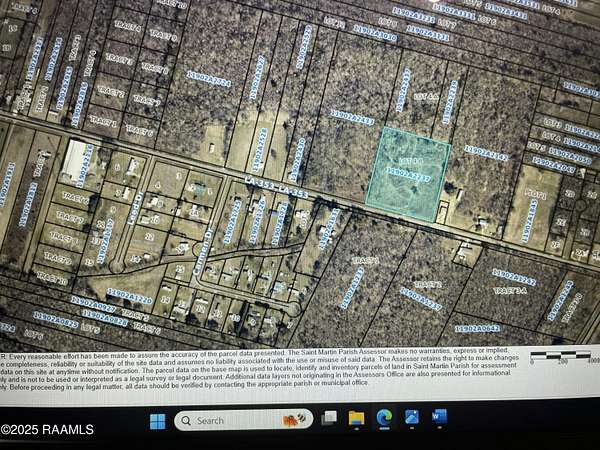The image size is (600, 450).
Task: Open the Photos app icon in the taskbar
Action: [411, 418]
